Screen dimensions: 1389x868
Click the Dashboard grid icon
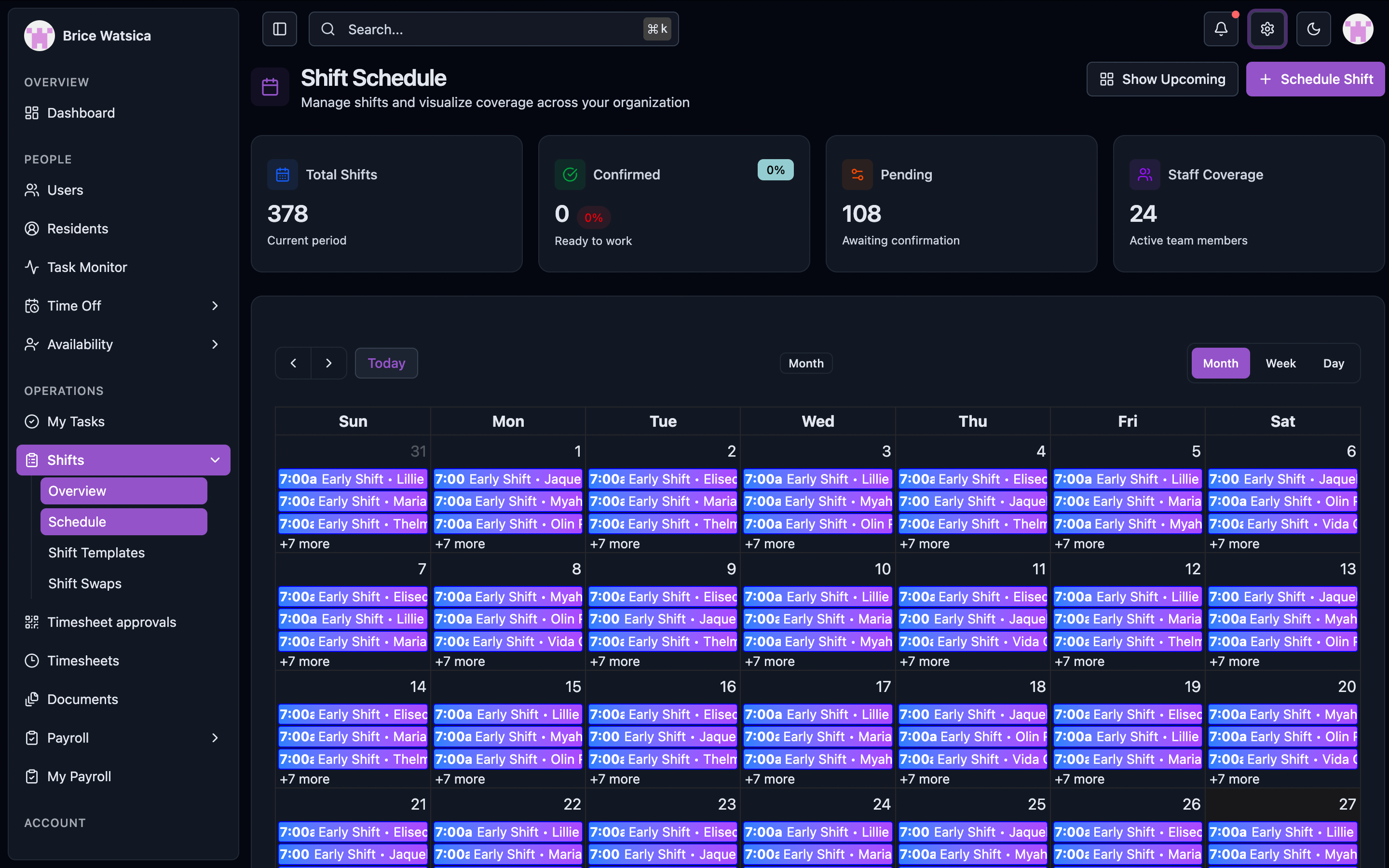click(31, 113)
